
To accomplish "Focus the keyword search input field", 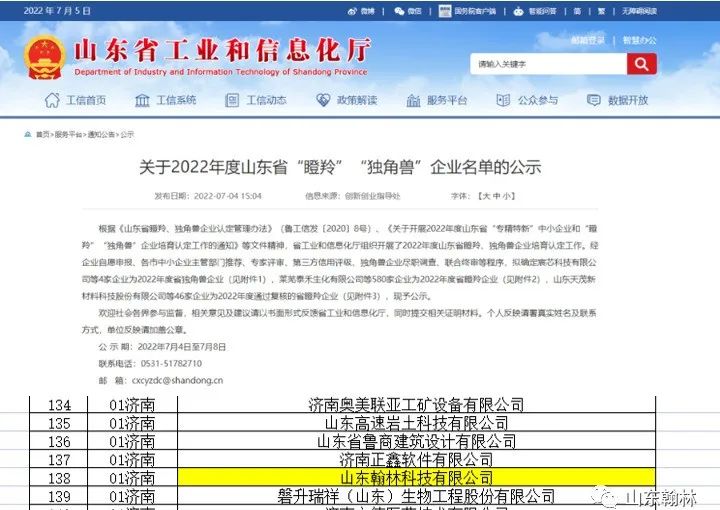I will (x=549, y=64).
